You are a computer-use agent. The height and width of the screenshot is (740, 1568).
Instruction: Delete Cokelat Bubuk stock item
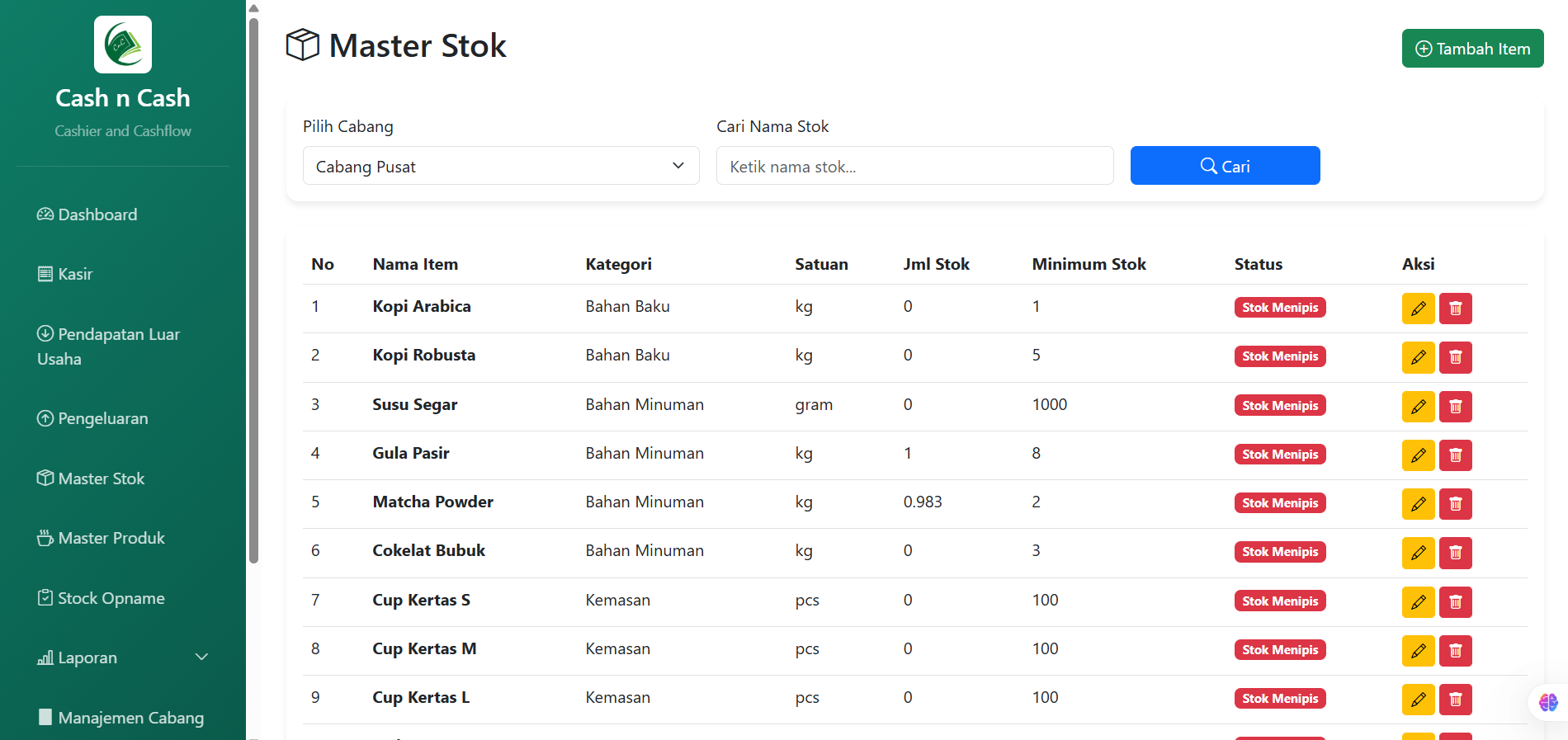click(1456, 553)
